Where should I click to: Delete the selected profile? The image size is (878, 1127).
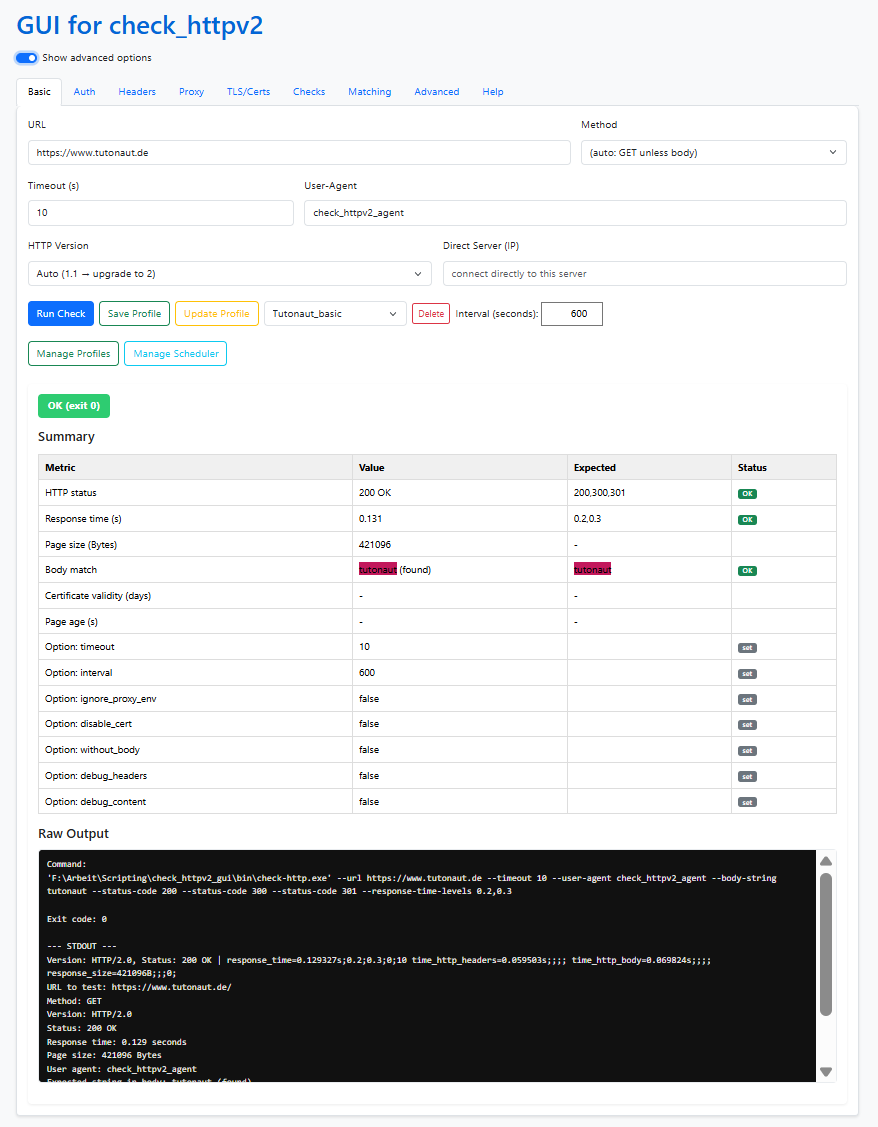431,314
